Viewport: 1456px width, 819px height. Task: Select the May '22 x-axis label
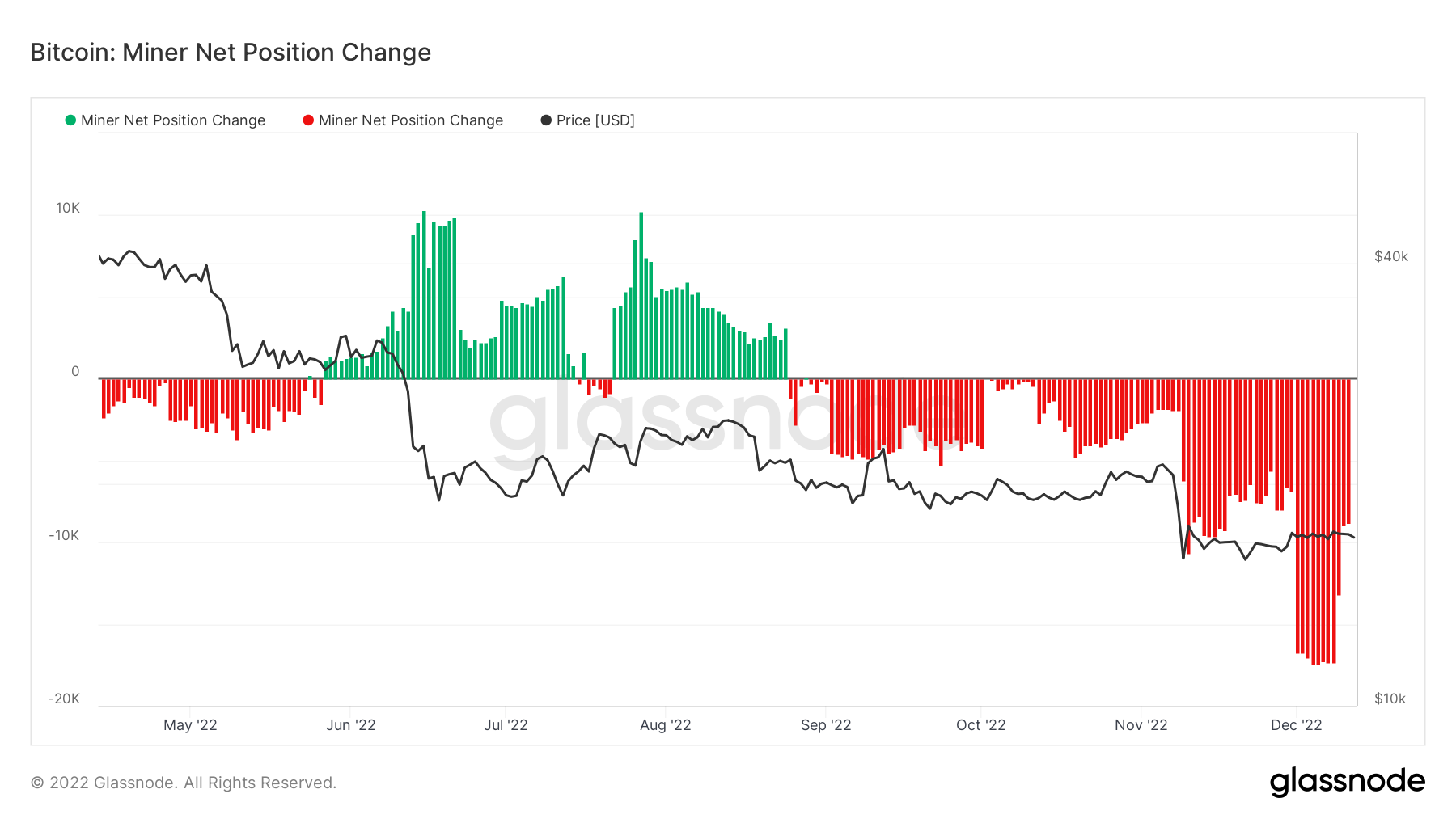click(190, 725)
